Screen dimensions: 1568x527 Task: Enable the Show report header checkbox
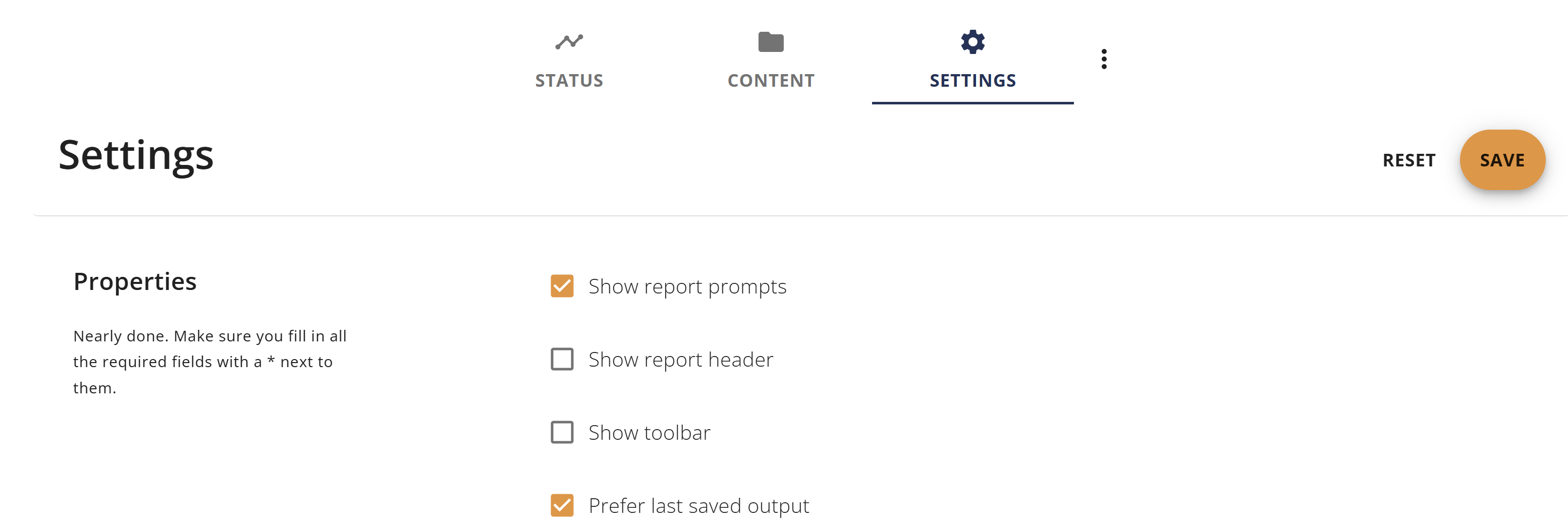(x=561, y=359)
